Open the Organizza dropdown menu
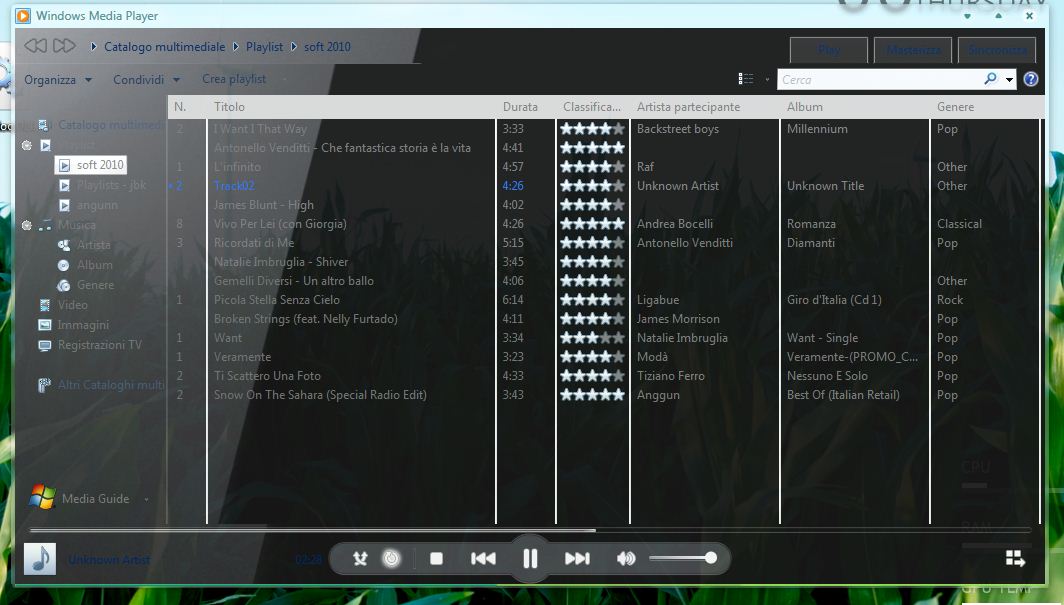 [58, 79]
